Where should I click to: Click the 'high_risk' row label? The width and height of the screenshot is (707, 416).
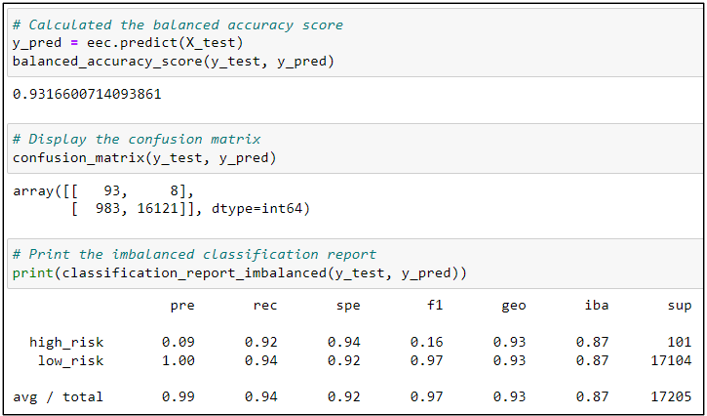67,343
